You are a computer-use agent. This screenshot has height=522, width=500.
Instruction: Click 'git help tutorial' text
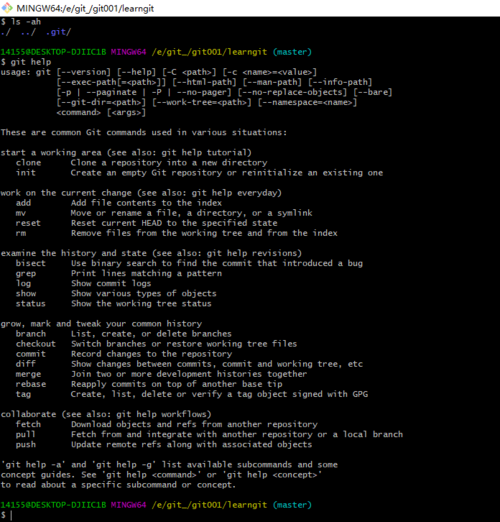coord(204,153)
